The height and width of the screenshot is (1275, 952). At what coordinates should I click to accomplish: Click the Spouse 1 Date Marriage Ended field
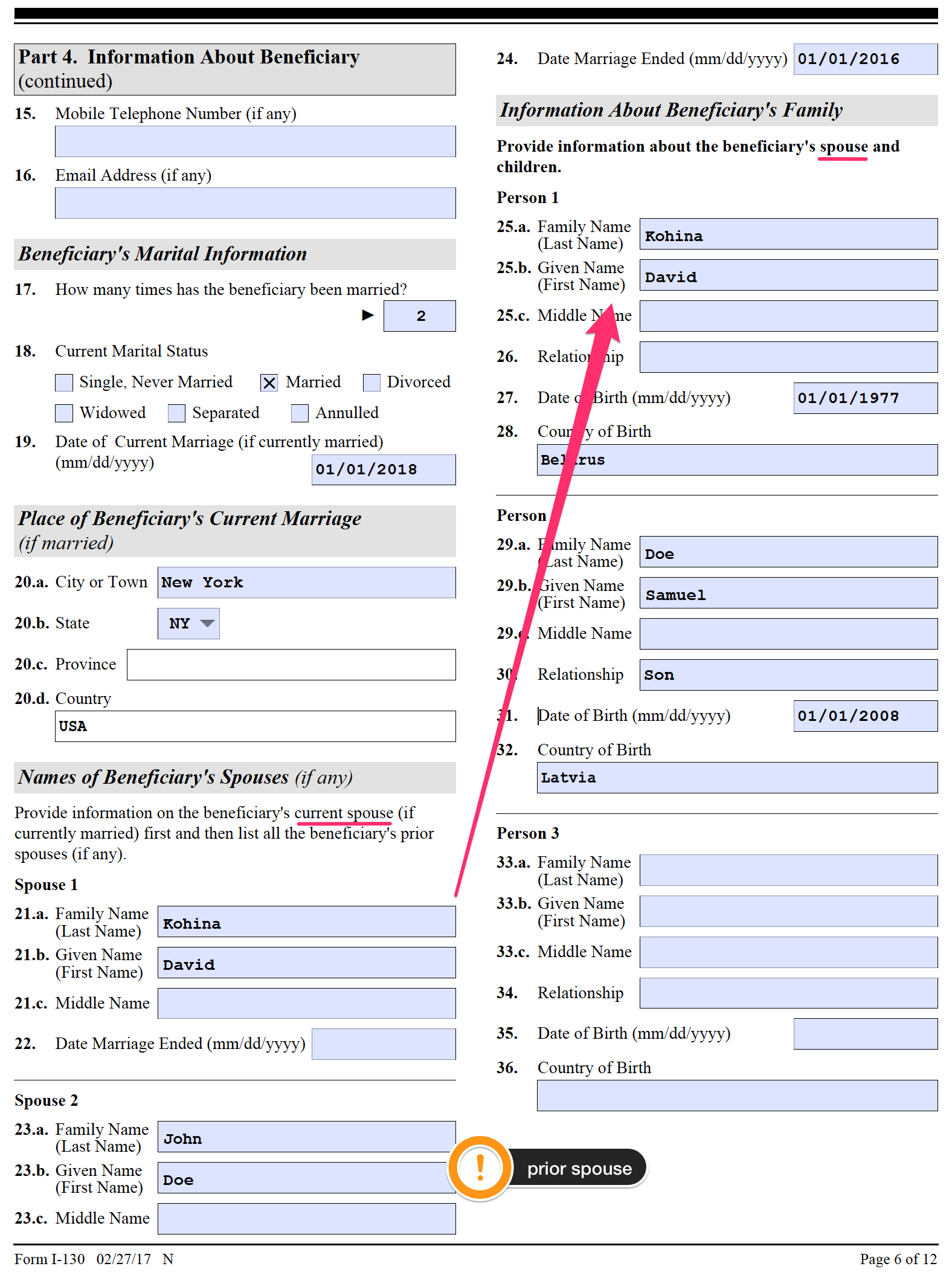tap(384, 1044)
